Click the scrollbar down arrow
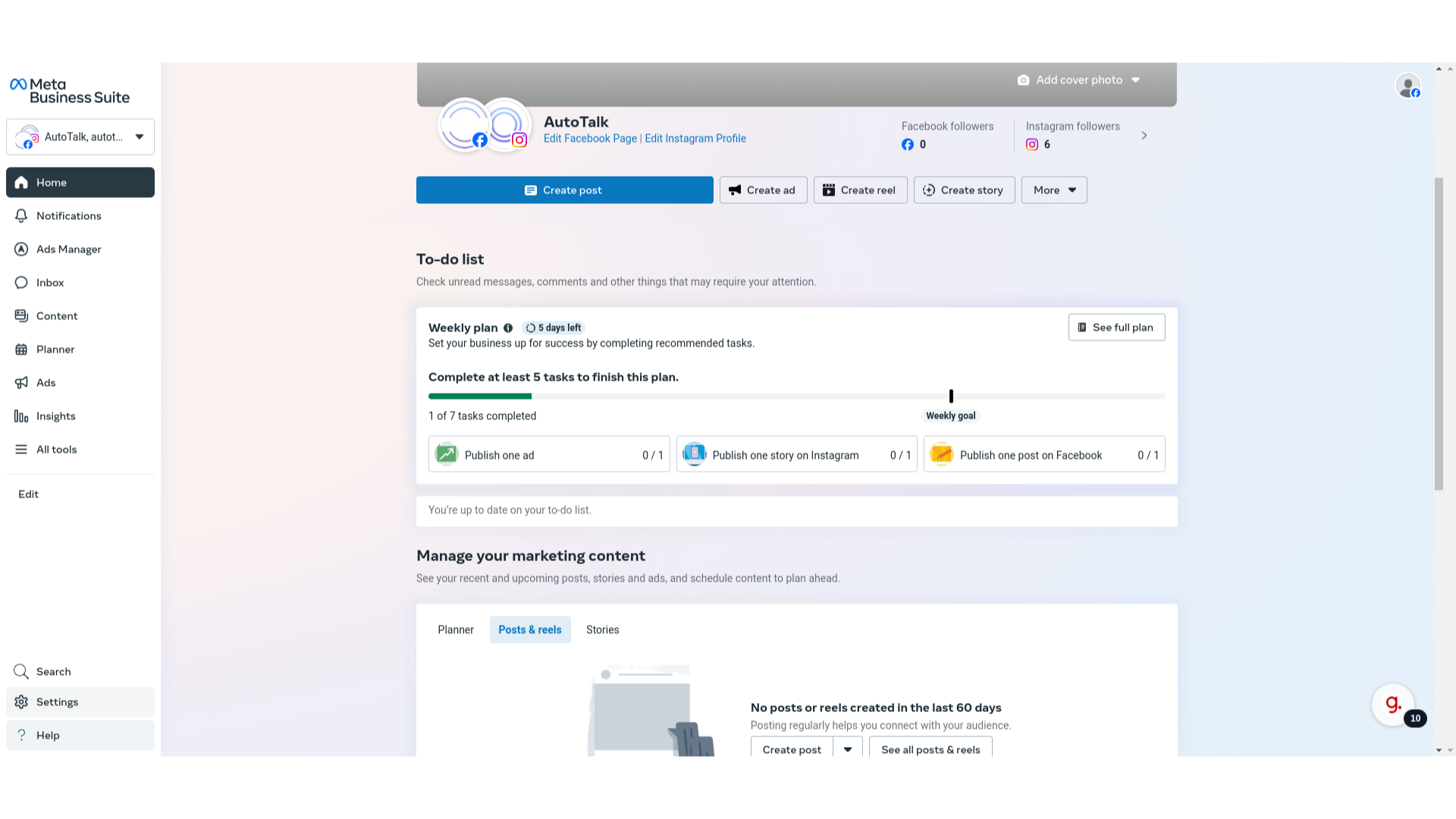 [1439, 750]
